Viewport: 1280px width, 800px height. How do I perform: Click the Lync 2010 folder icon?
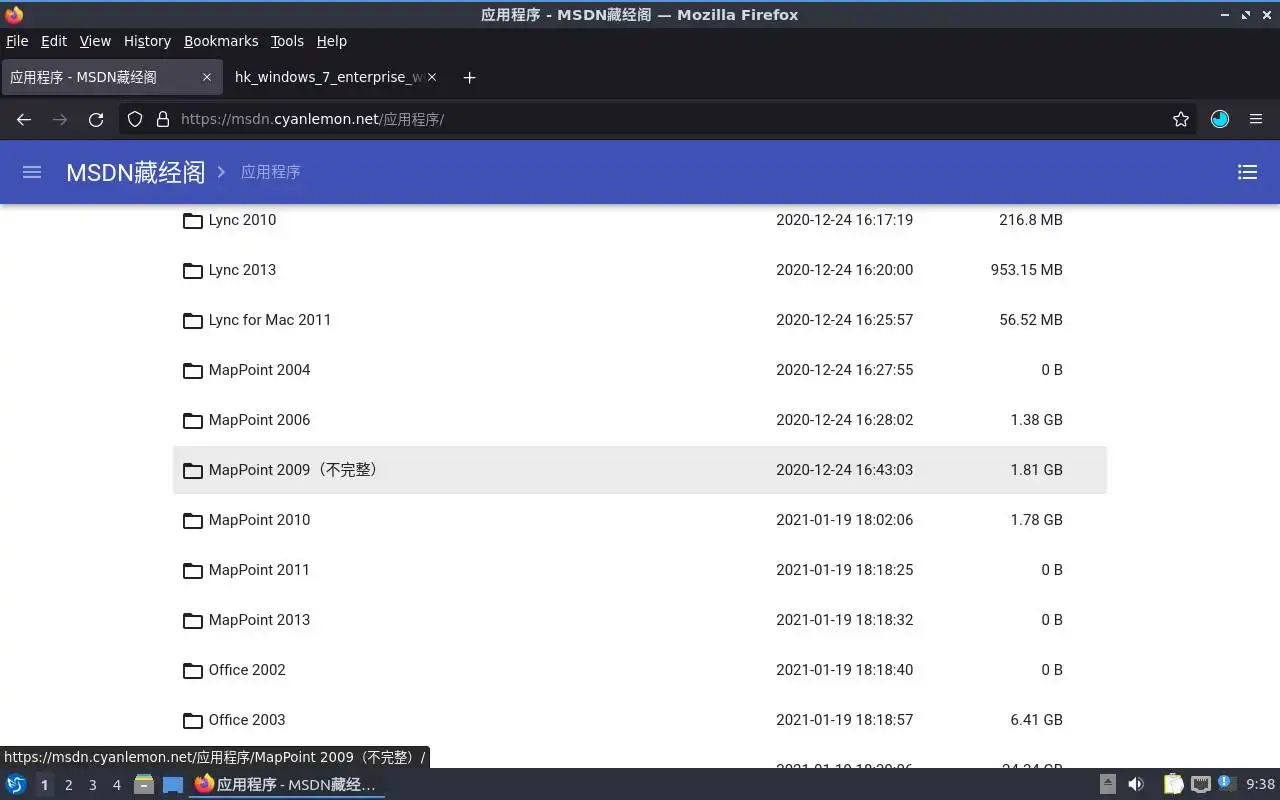(193, 221)
